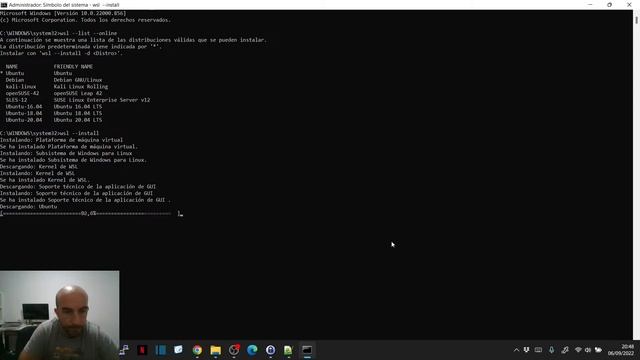The width and height of the screenshot is (640, 360).
Task: Open Google Chrome from the taskbar
Action: coord(197,350)
